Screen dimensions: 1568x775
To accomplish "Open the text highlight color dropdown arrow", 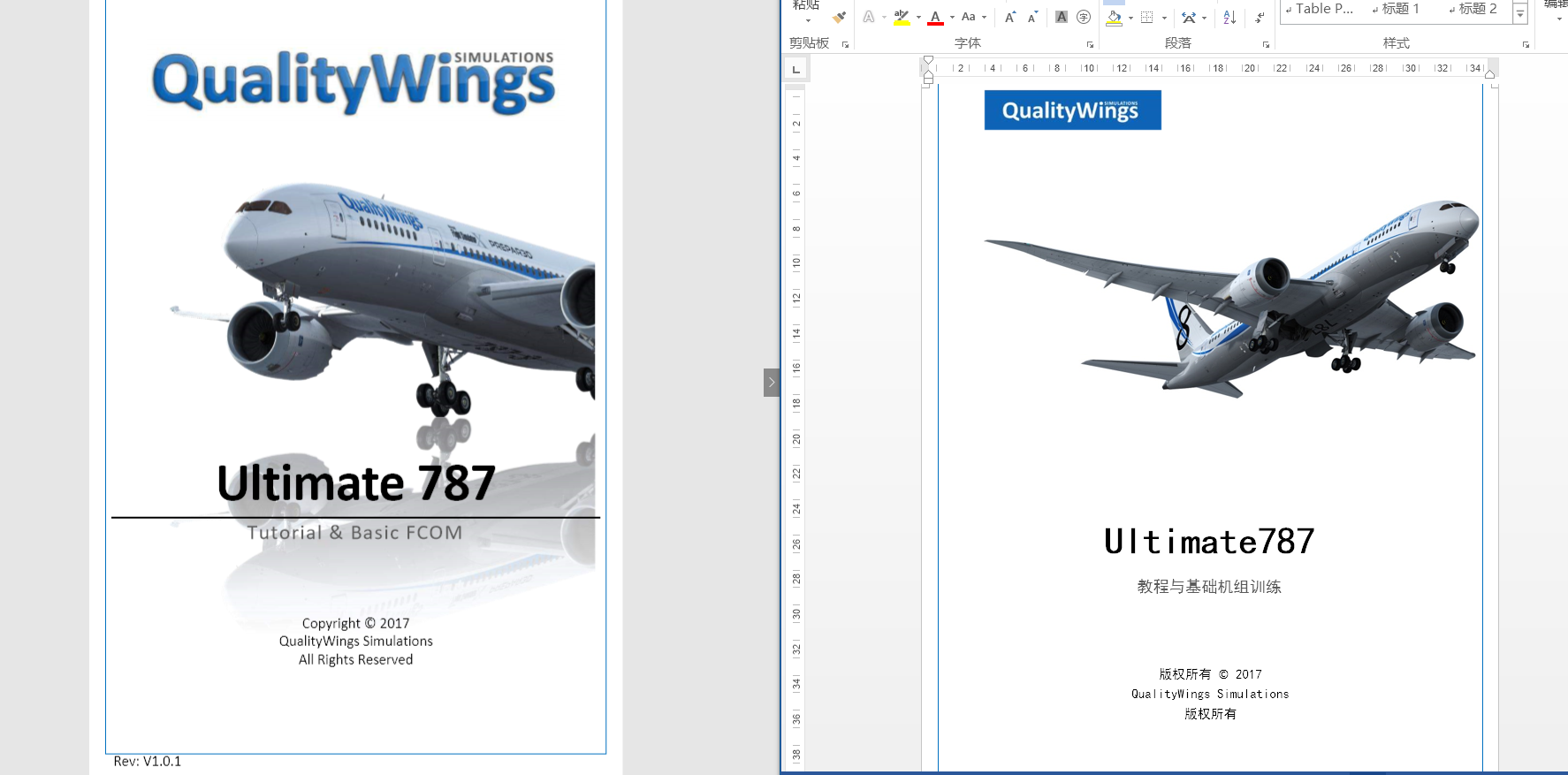I will 918,17.
